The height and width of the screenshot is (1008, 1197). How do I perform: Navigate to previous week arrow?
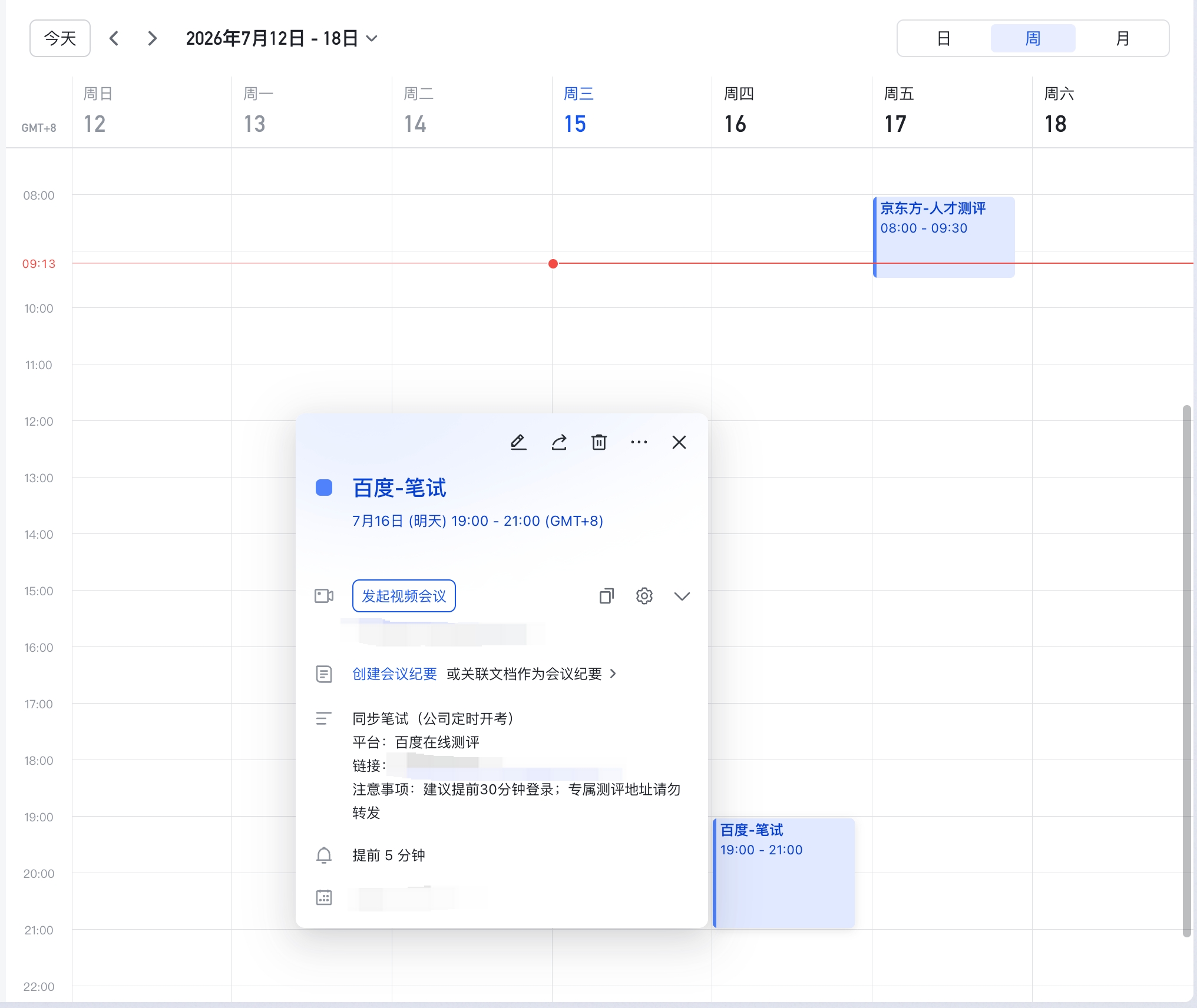tap(114, 38)
